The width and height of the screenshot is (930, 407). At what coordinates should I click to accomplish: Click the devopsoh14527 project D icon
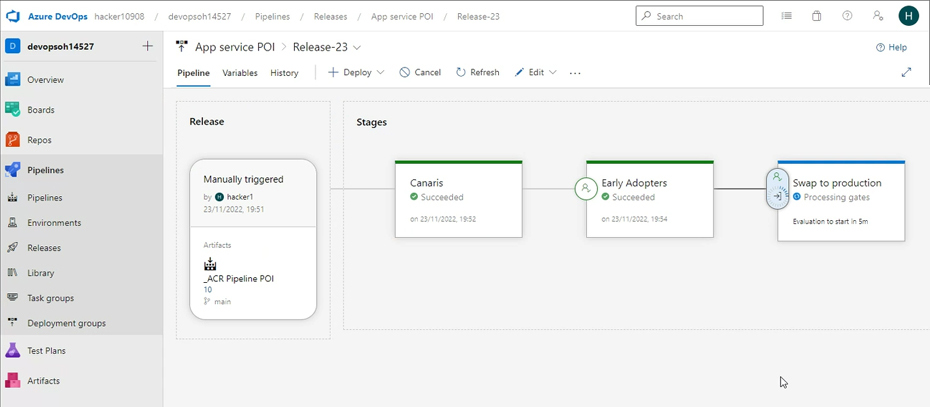[x=12, y=46]
